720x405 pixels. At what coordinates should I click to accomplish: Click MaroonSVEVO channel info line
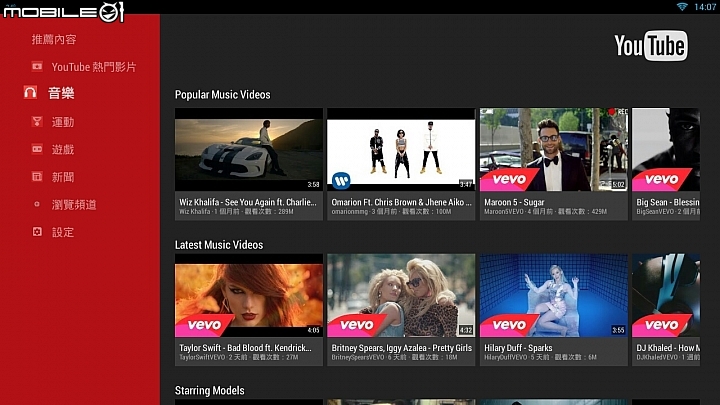pyautogui.click(x=545, y=212)
